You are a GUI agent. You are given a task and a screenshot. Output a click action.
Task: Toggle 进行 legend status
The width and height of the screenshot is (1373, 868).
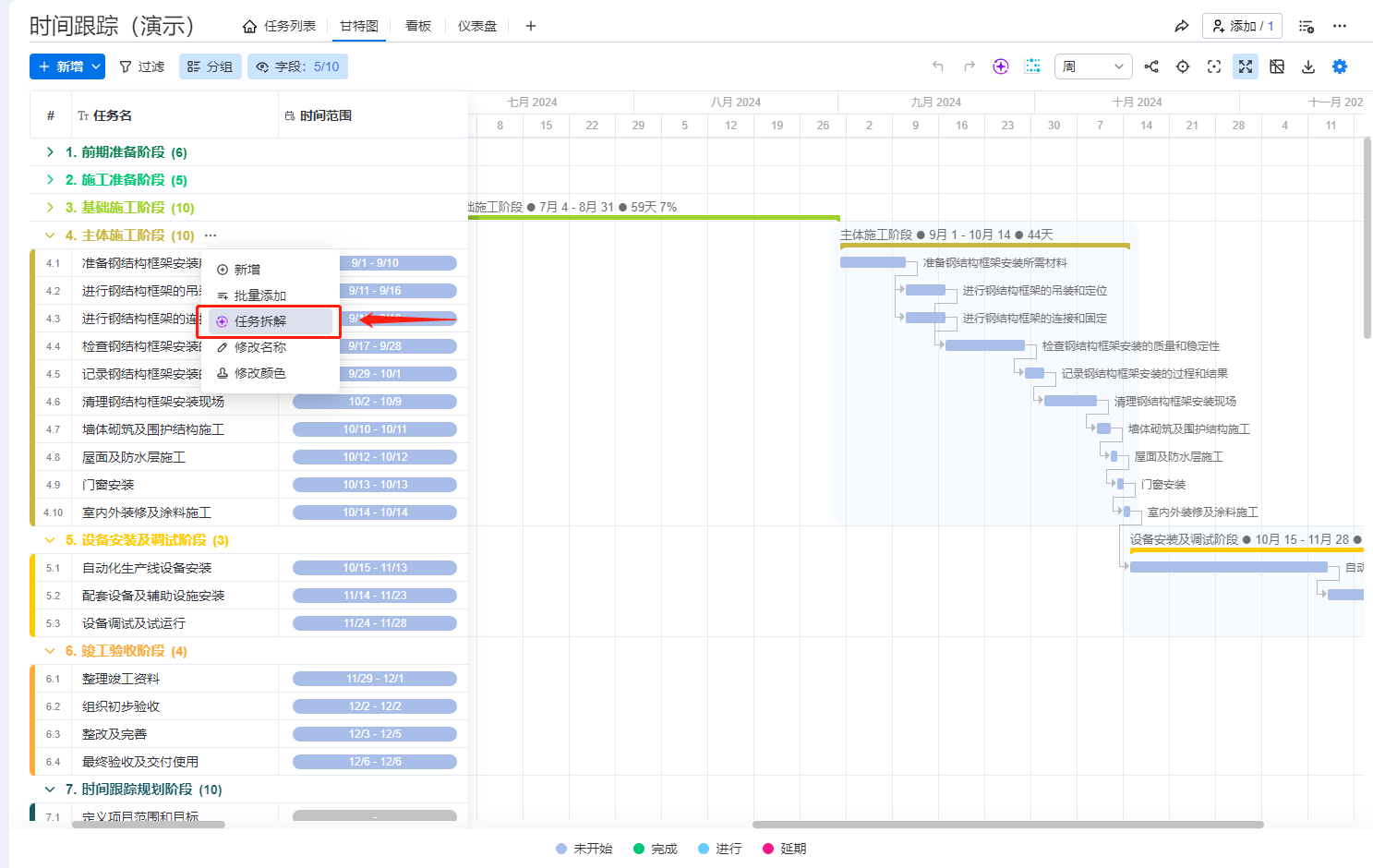pyautogui.click(x=720, y=849)
